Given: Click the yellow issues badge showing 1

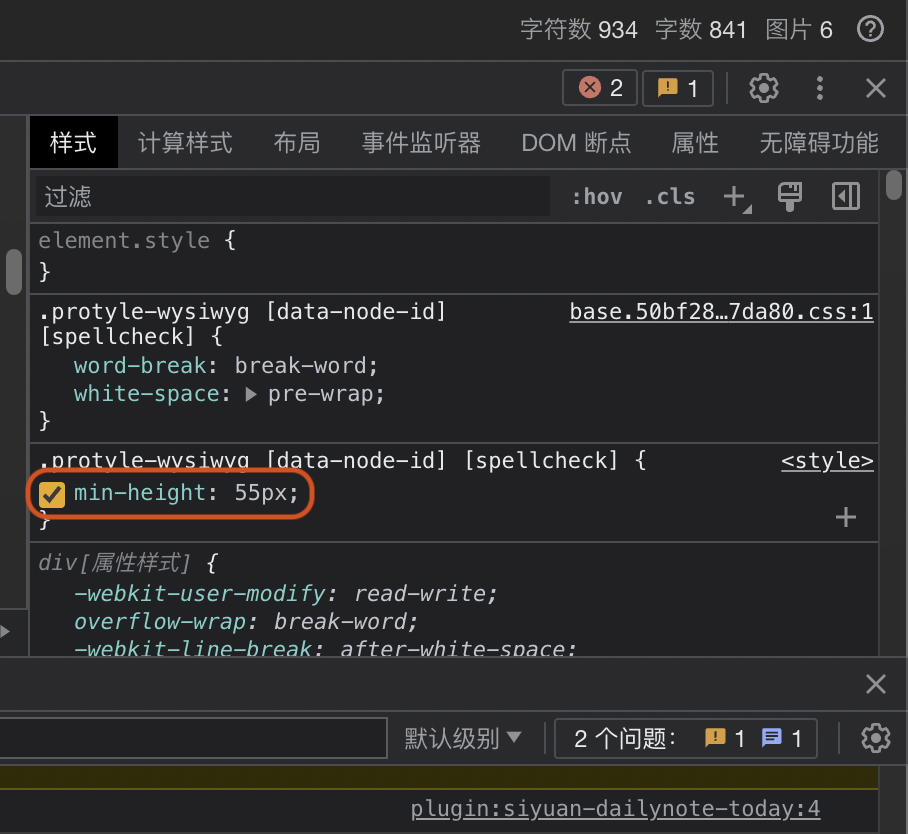Looking at the screenshot, I should pyautogui.click(x=678, y=88).
